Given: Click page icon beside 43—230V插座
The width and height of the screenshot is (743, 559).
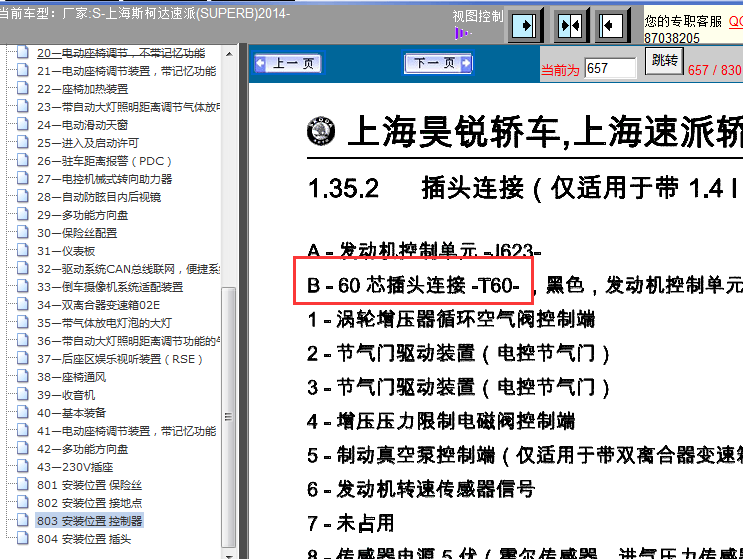Looking at the screenshot, I should pyautogui.click(x=22, y=466).
